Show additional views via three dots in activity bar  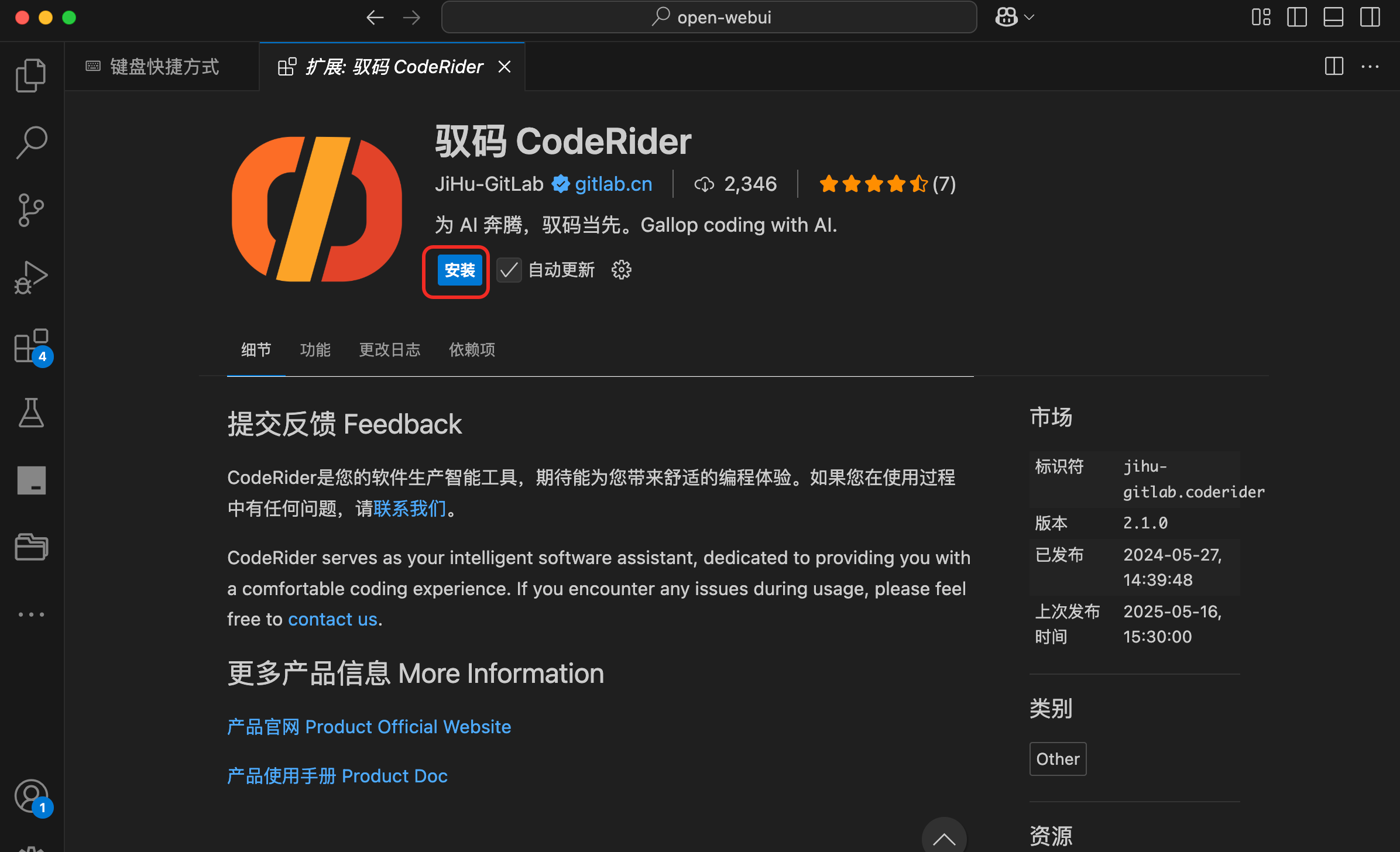pyautogui.click(x=31, y=614)
